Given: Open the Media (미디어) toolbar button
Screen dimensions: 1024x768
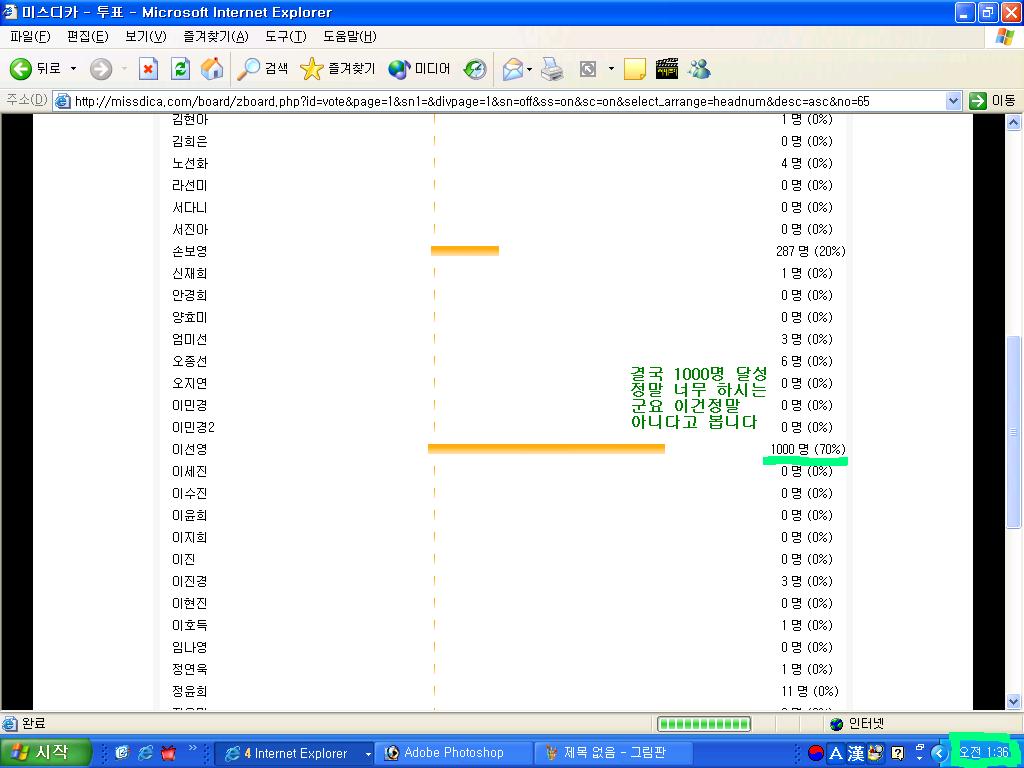Looking at the screenshot, I should 419,69.
